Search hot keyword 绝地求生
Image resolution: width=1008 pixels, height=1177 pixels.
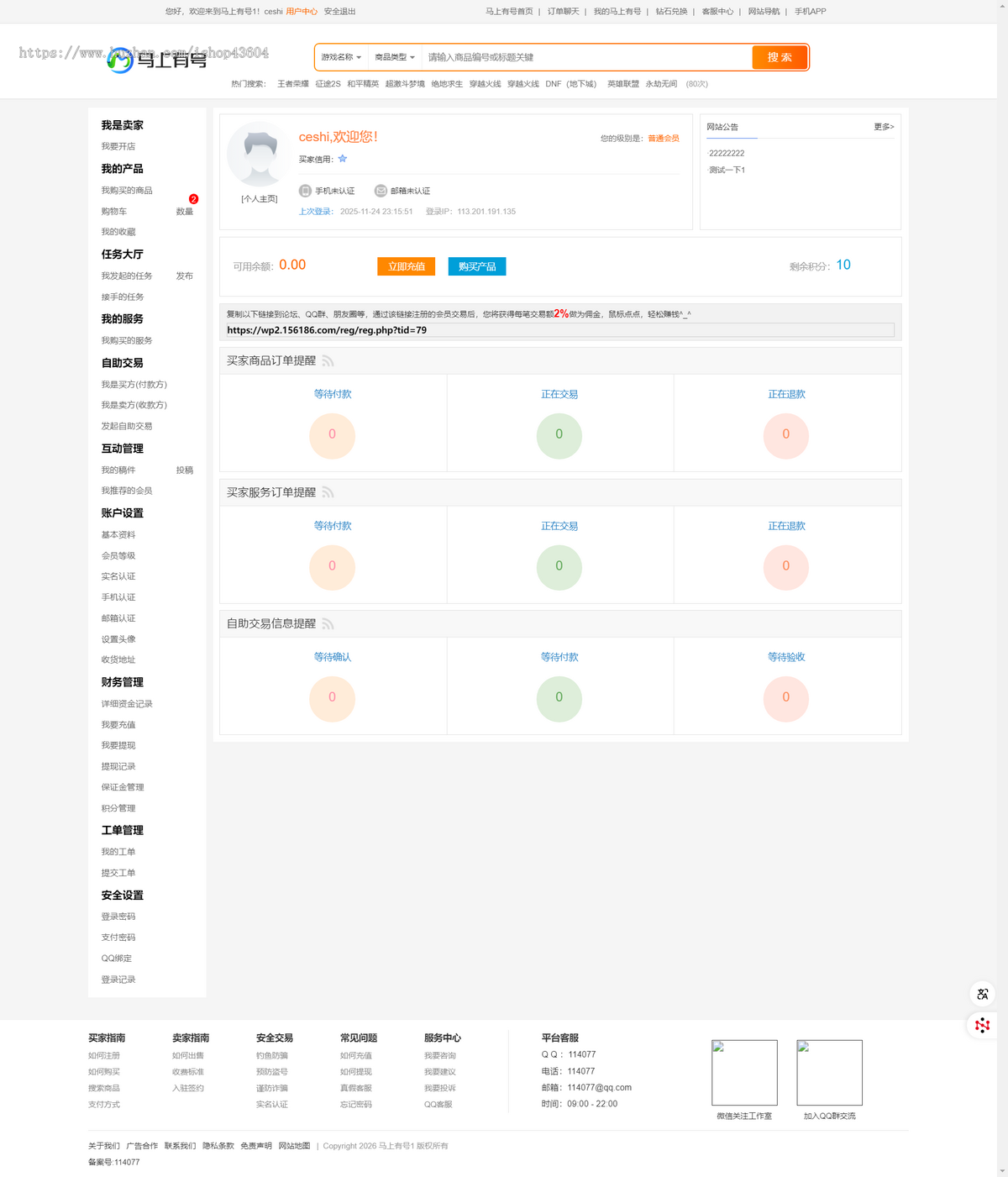[x=447, y=84]
